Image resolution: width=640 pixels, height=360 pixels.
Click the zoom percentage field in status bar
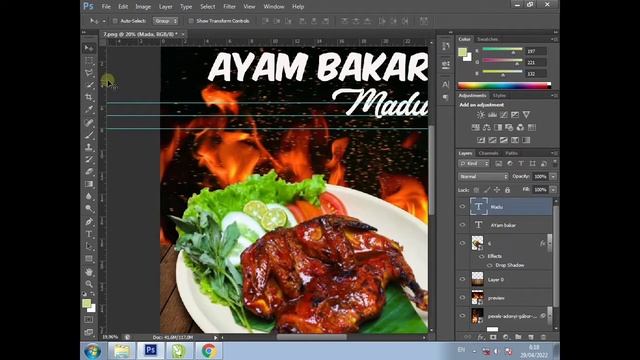tap(110, 337)
